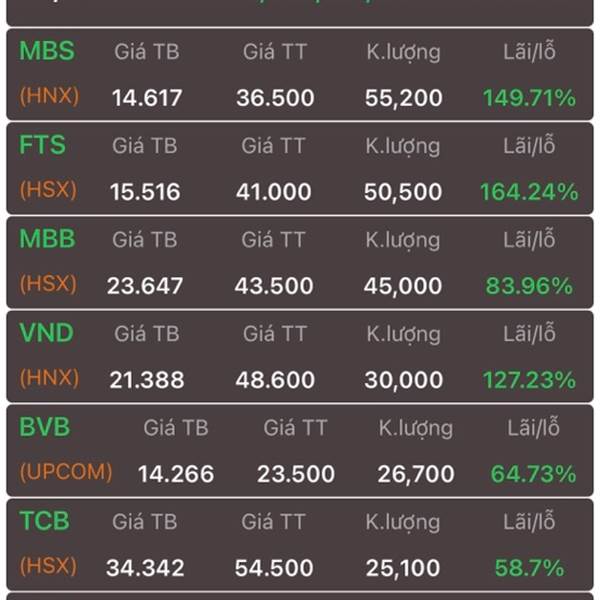The width and height of the screenshot is (600, 600).
Task: Select the VND stock symbol
Action: pos(46,333)
